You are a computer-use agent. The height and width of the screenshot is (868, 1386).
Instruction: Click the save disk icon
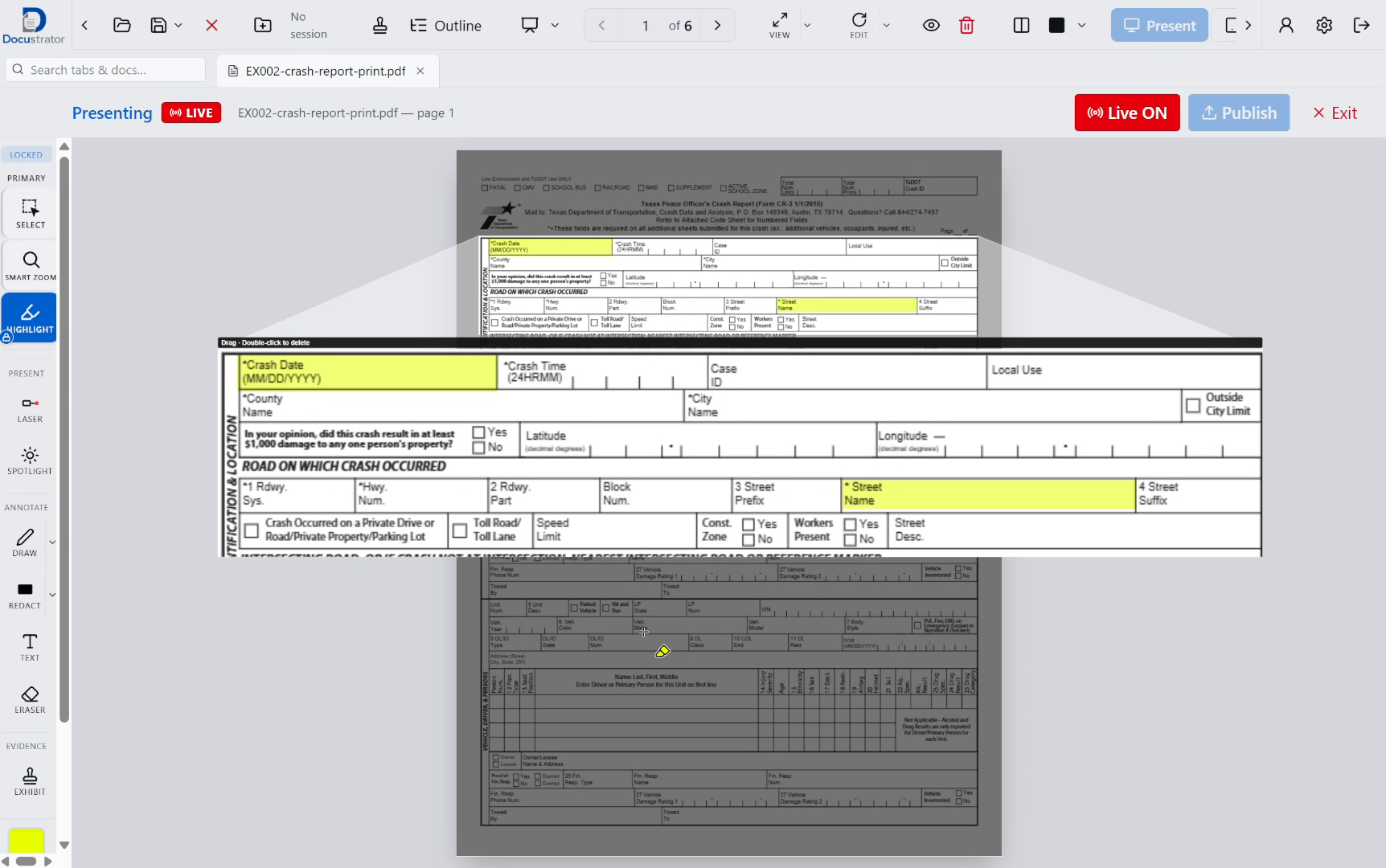click(x=159, y=25)
